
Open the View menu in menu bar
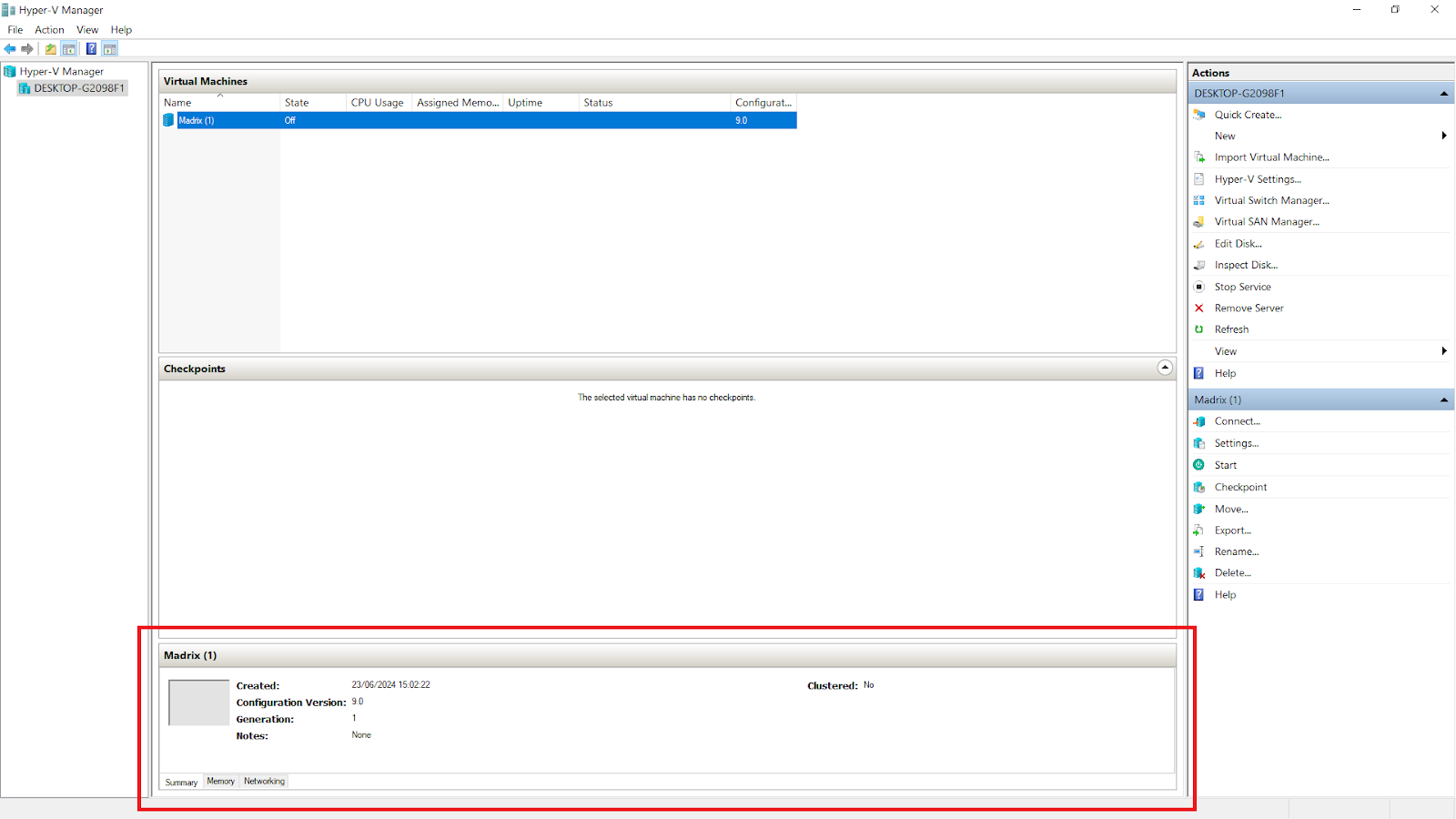tap(87, 30)
